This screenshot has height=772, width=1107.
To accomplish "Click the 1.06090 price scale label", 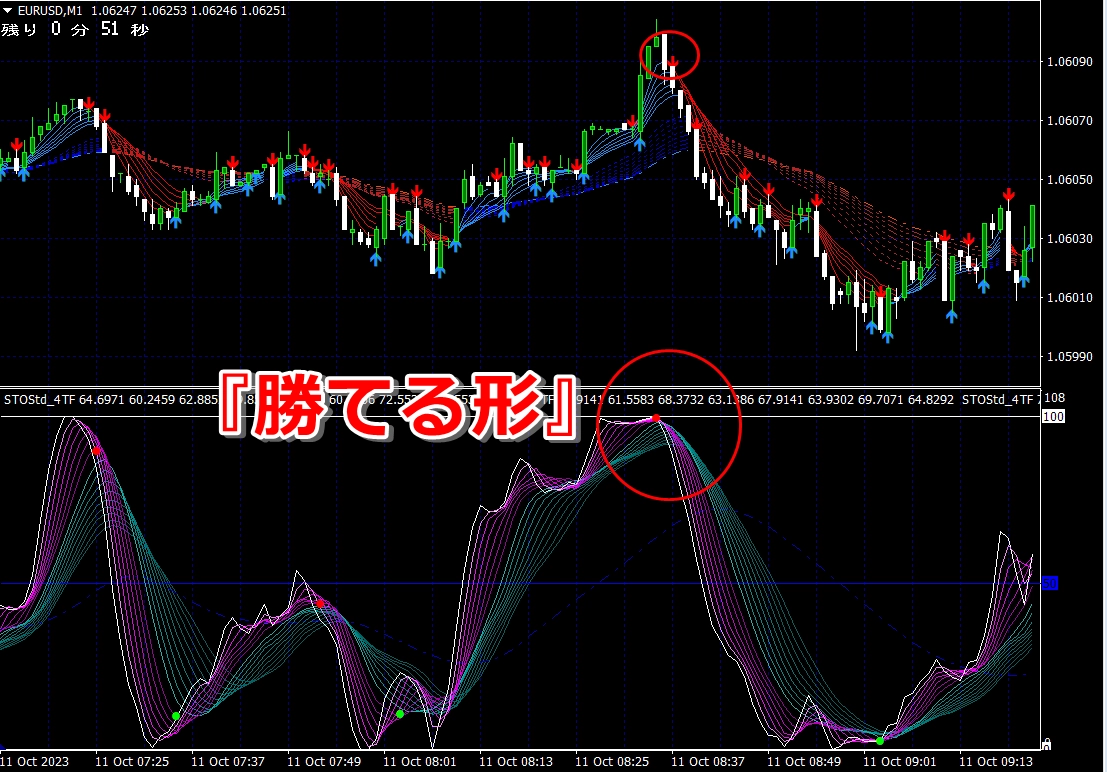I will tap(1070, 61).
